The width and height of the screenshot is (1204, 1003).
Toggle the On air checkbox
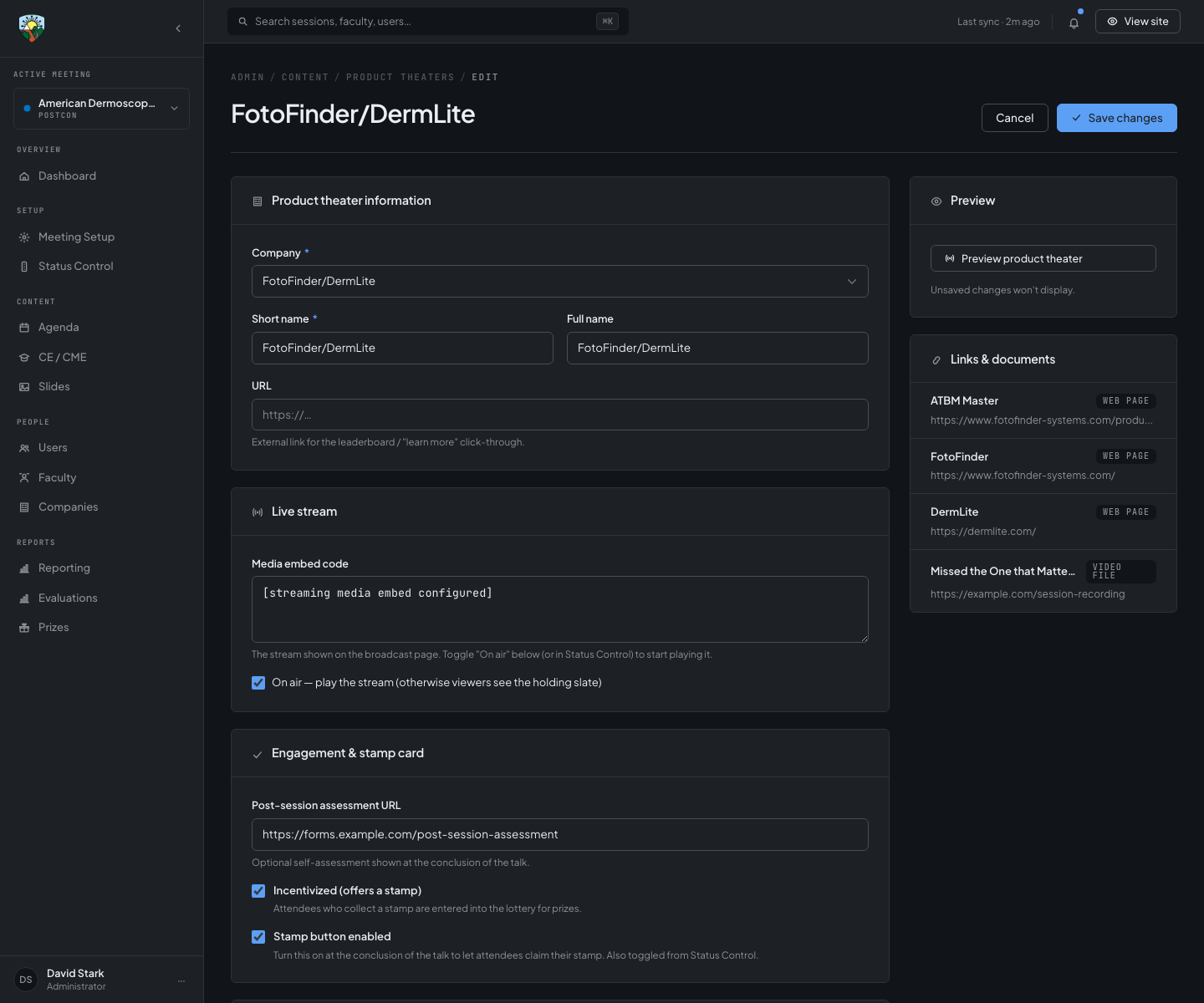click(x=258, y=683)
